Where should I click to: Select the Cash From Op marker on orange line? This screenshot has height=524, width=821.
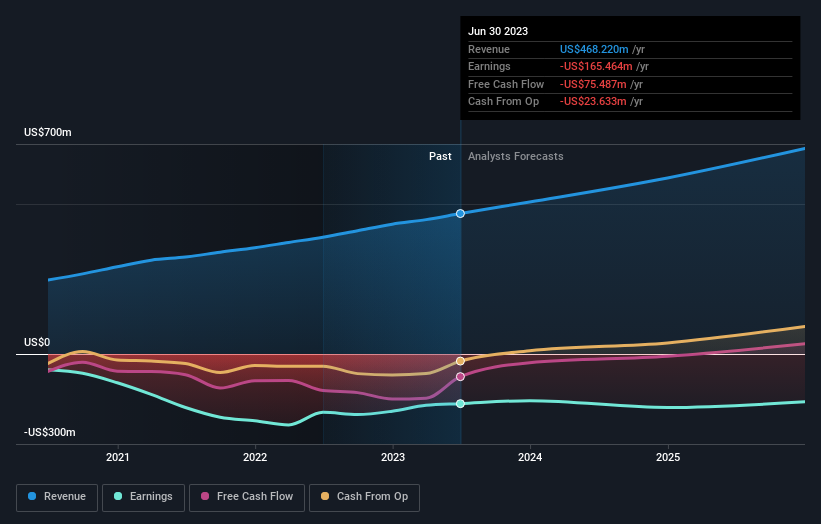tap(460, 361)
